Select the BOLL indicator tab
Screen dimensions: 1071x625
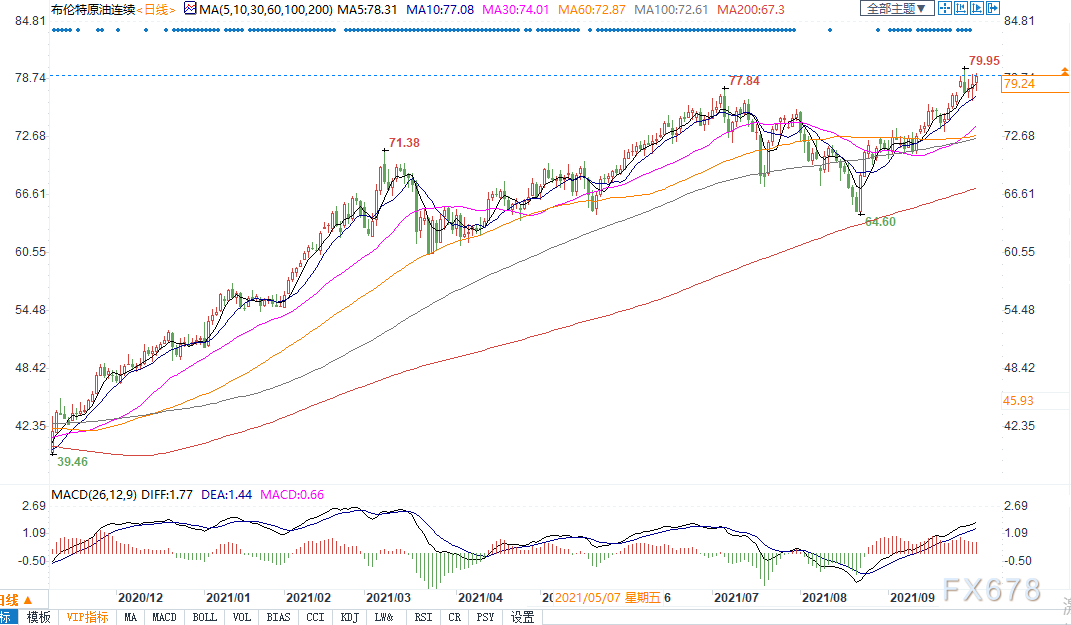coord(204,617)
